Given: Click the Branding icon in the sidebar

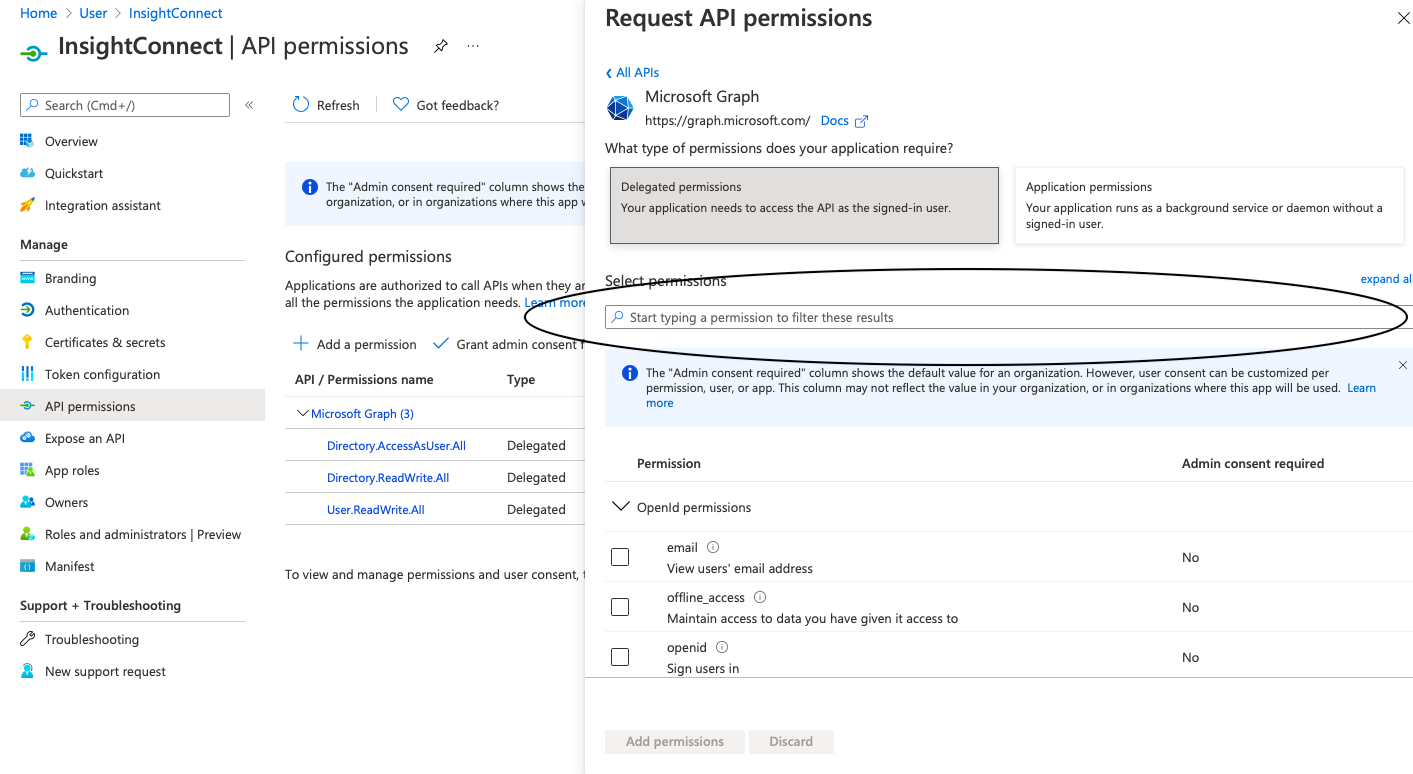Looking at the screenshot, I should [x=27, y=278].
